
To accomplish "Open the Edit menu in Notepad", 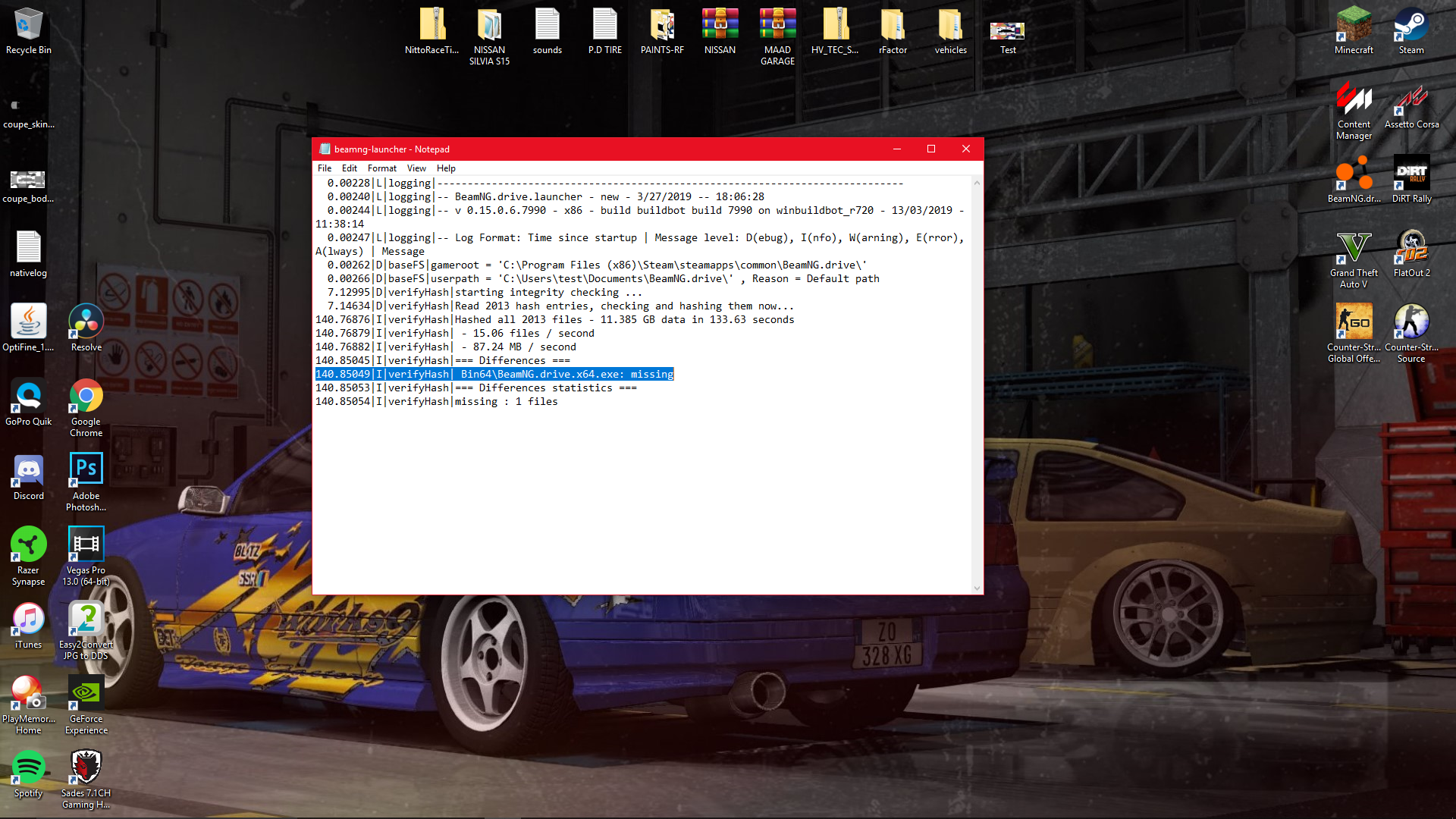I will click(x=349, y=168).
